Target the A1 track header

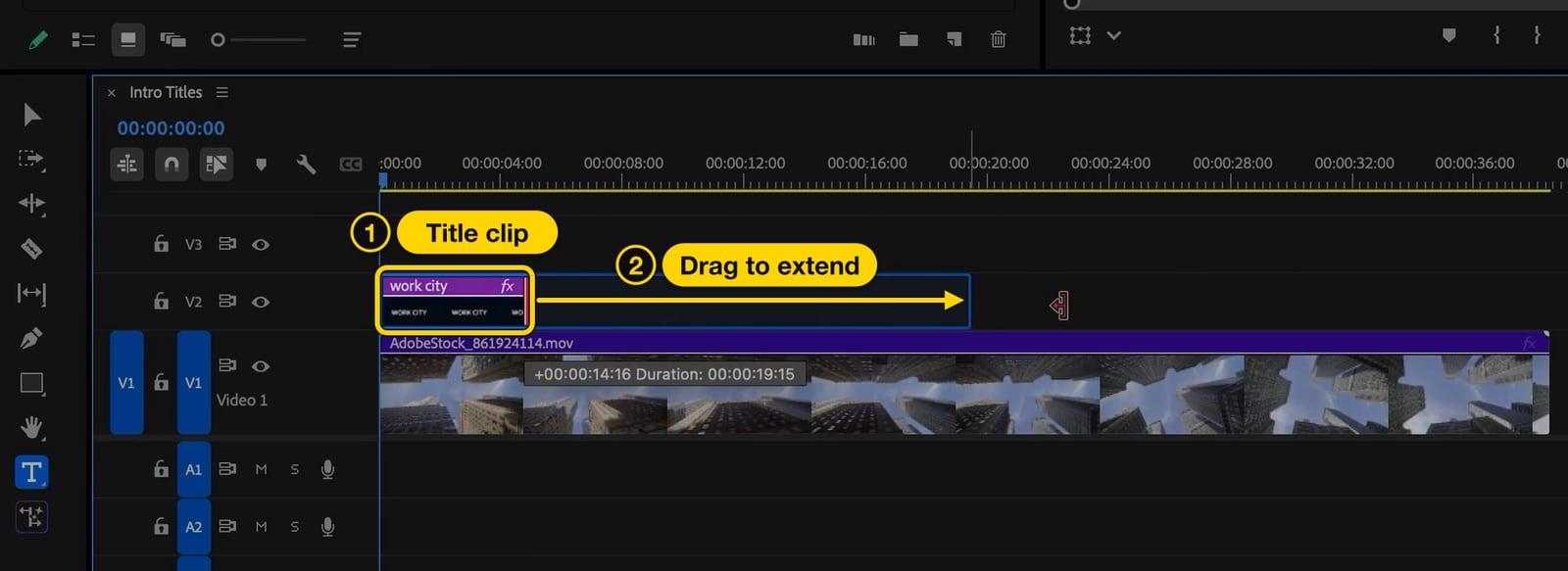point(194,469)
